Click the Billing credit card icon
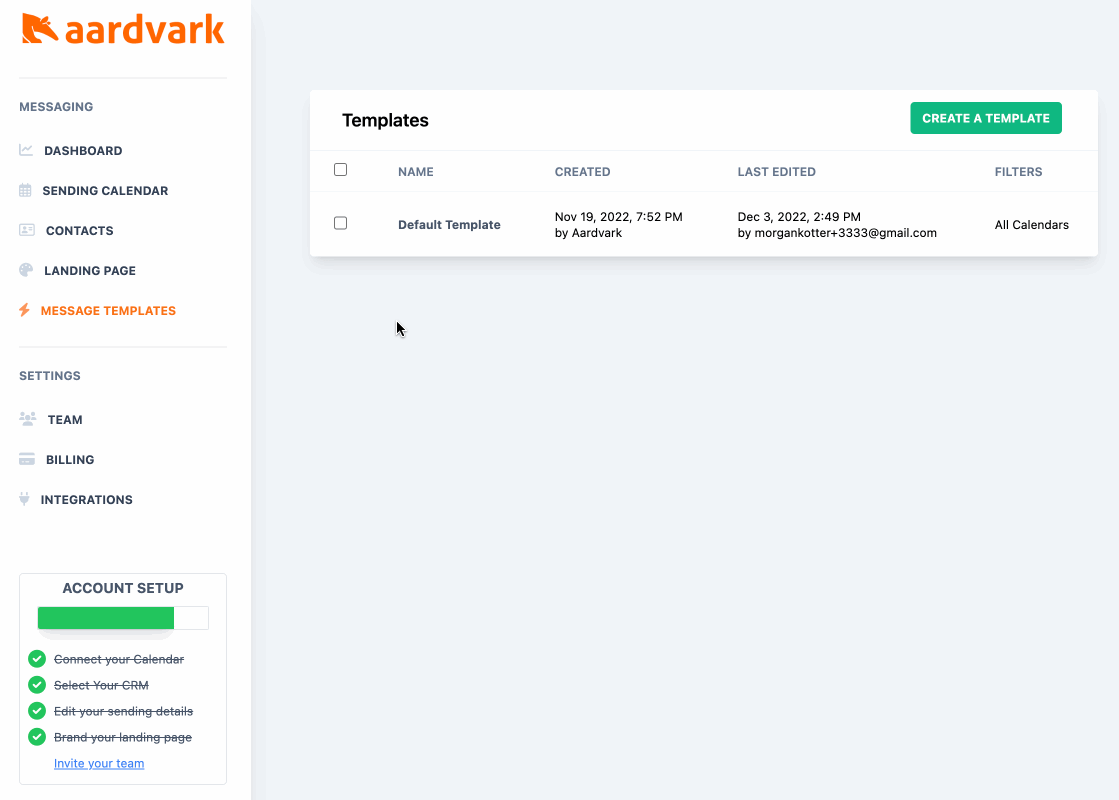The image size is (1119, 800). pyautogui.click(x=27, y=460)
